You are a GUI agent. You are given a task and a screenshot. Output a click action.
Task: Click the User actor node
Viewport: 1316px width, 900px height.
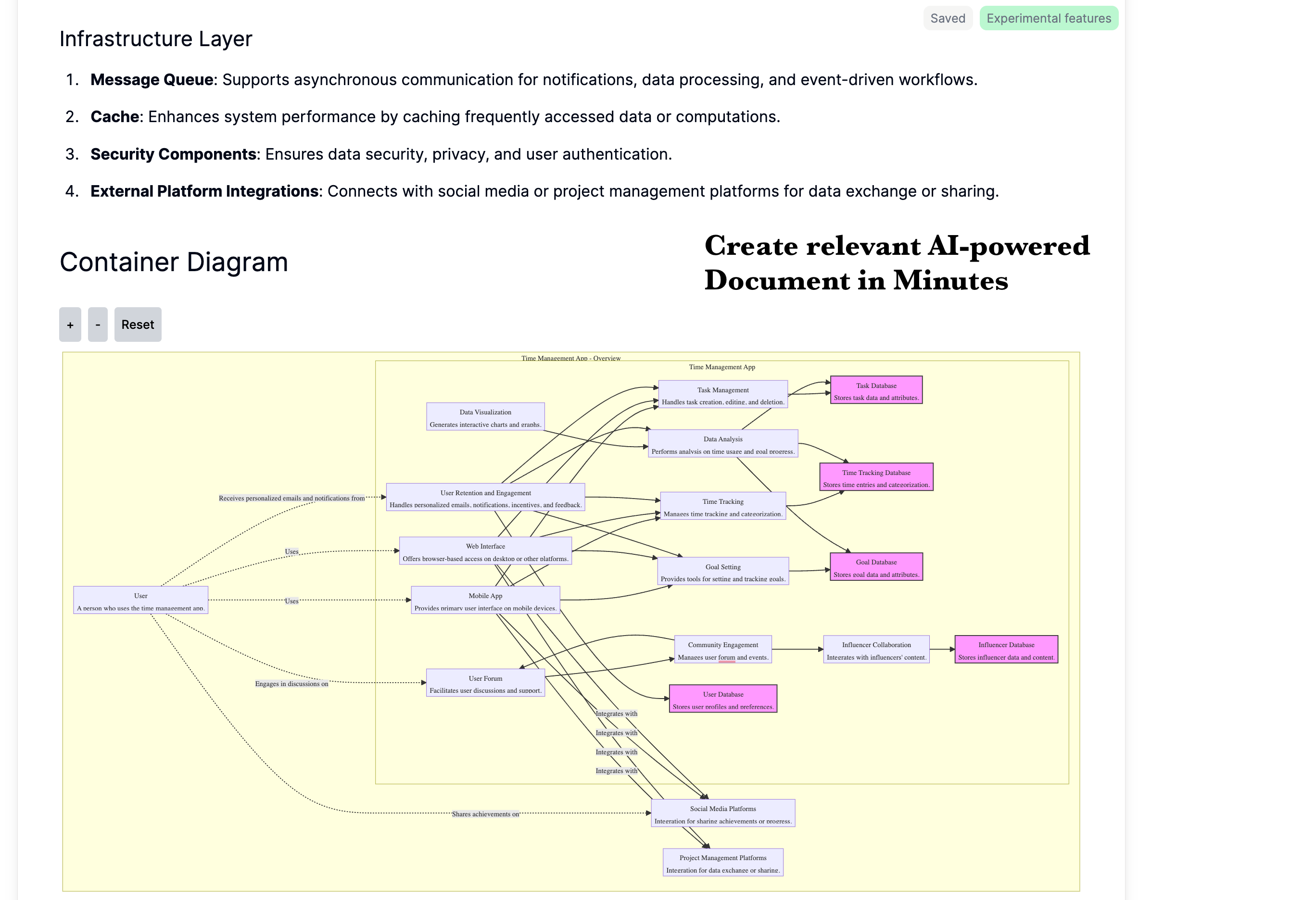tap(140, 600)
